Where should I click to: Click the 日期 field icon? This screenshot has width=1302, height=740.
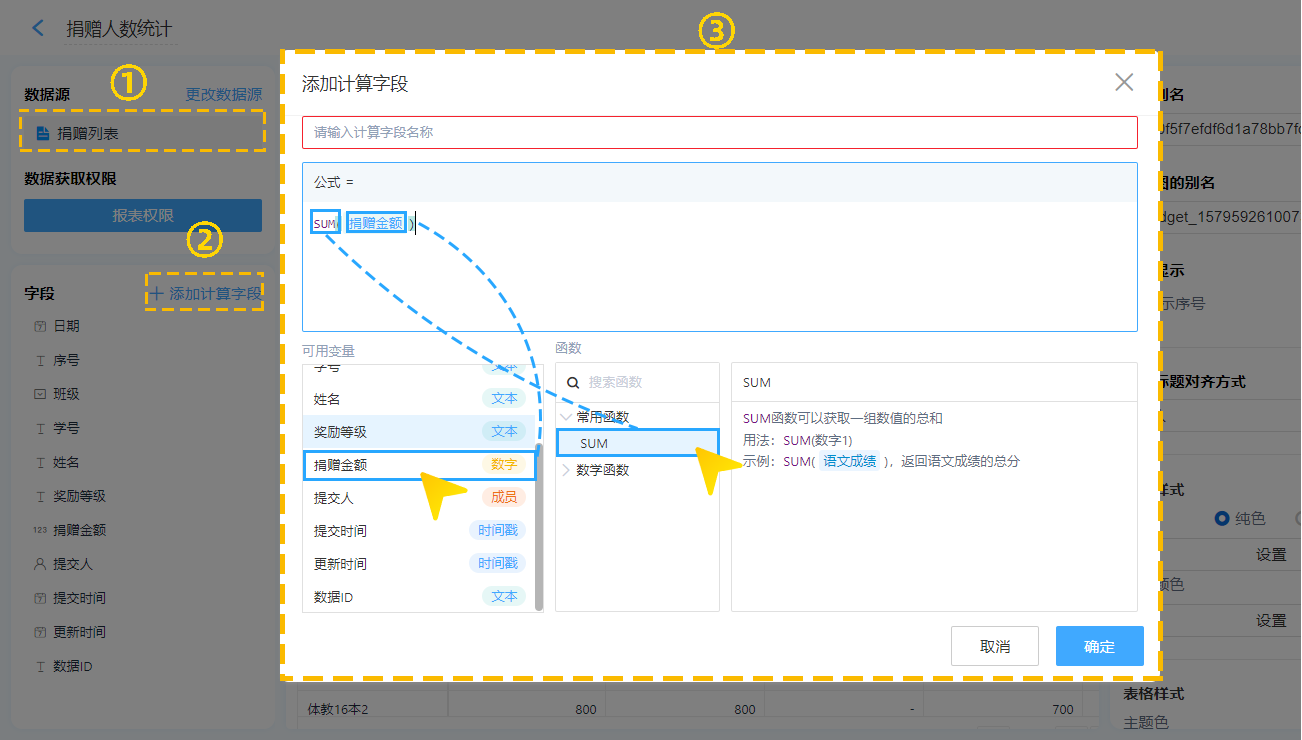pyautogui.click(x=40, y=326)
